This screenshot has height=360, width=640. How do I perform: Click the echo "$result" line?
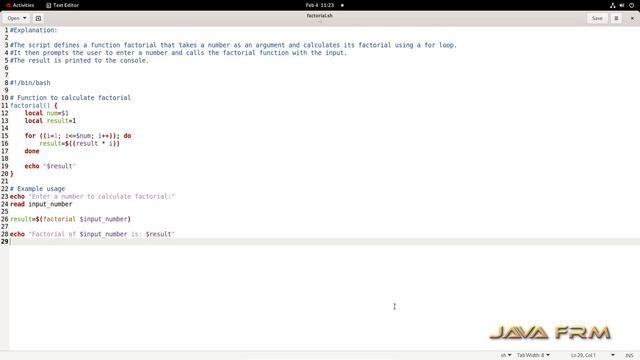tap(50, 166)
